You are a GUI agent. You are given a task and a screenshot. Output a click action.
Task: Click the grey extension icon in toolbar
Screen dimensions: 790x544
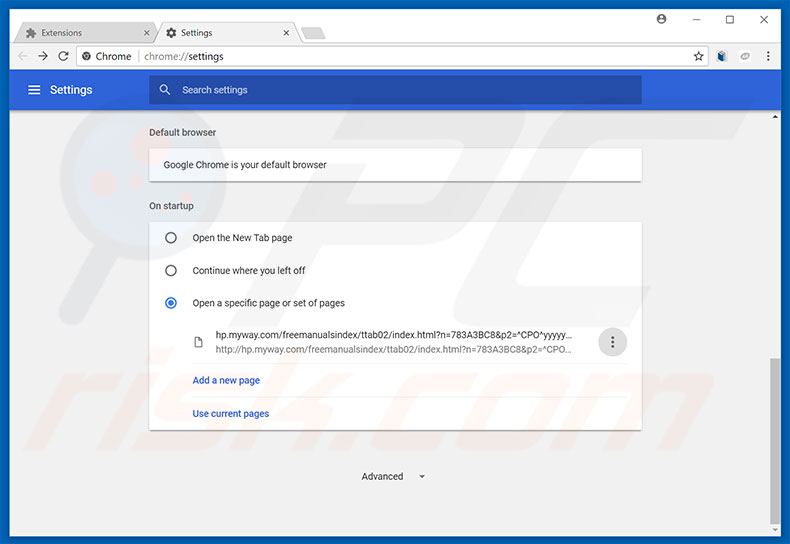pos(745,56)
